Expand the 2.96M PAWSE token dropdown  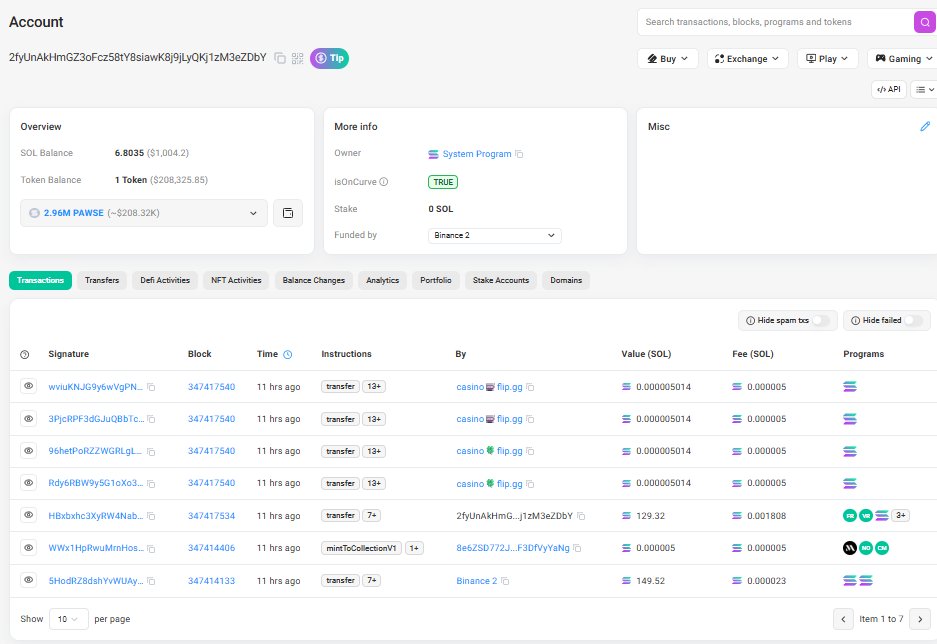click(143, 213)
